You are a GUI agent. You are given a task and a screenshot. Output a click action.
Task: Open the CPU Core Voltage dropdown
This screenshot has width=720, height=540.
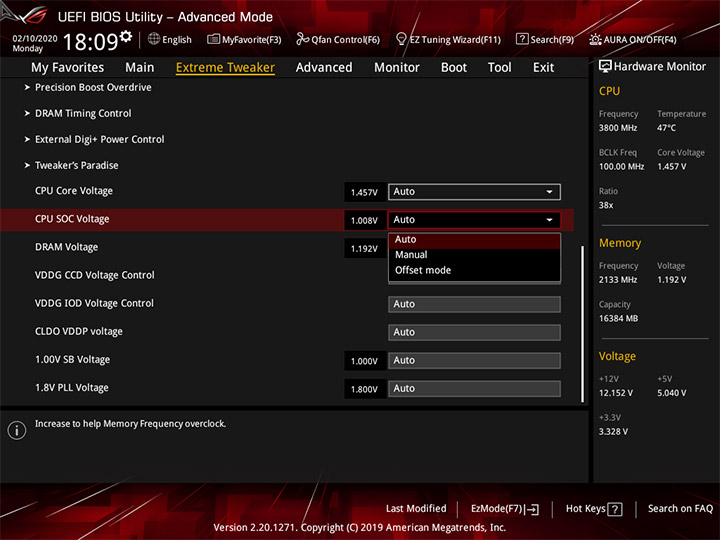474,192
